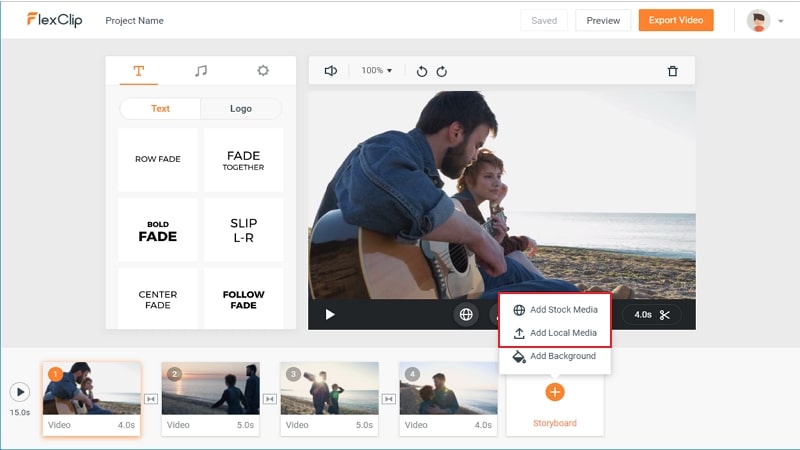The image size is (800, 450).
Task: Click the Saved button
Action: (544, 20)
